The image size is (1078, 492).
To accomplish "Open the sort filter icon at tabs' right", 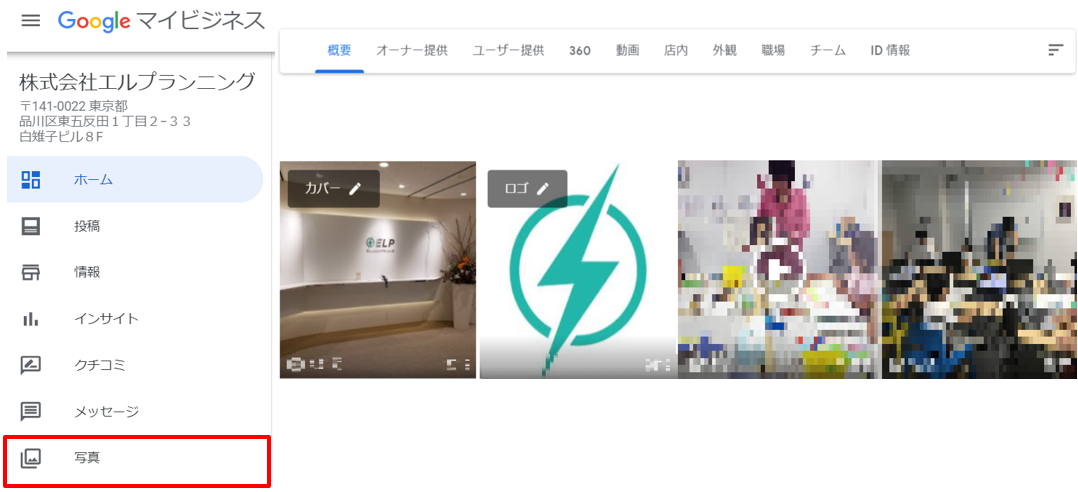I will pyautogui.click(x=1055, y=50).
